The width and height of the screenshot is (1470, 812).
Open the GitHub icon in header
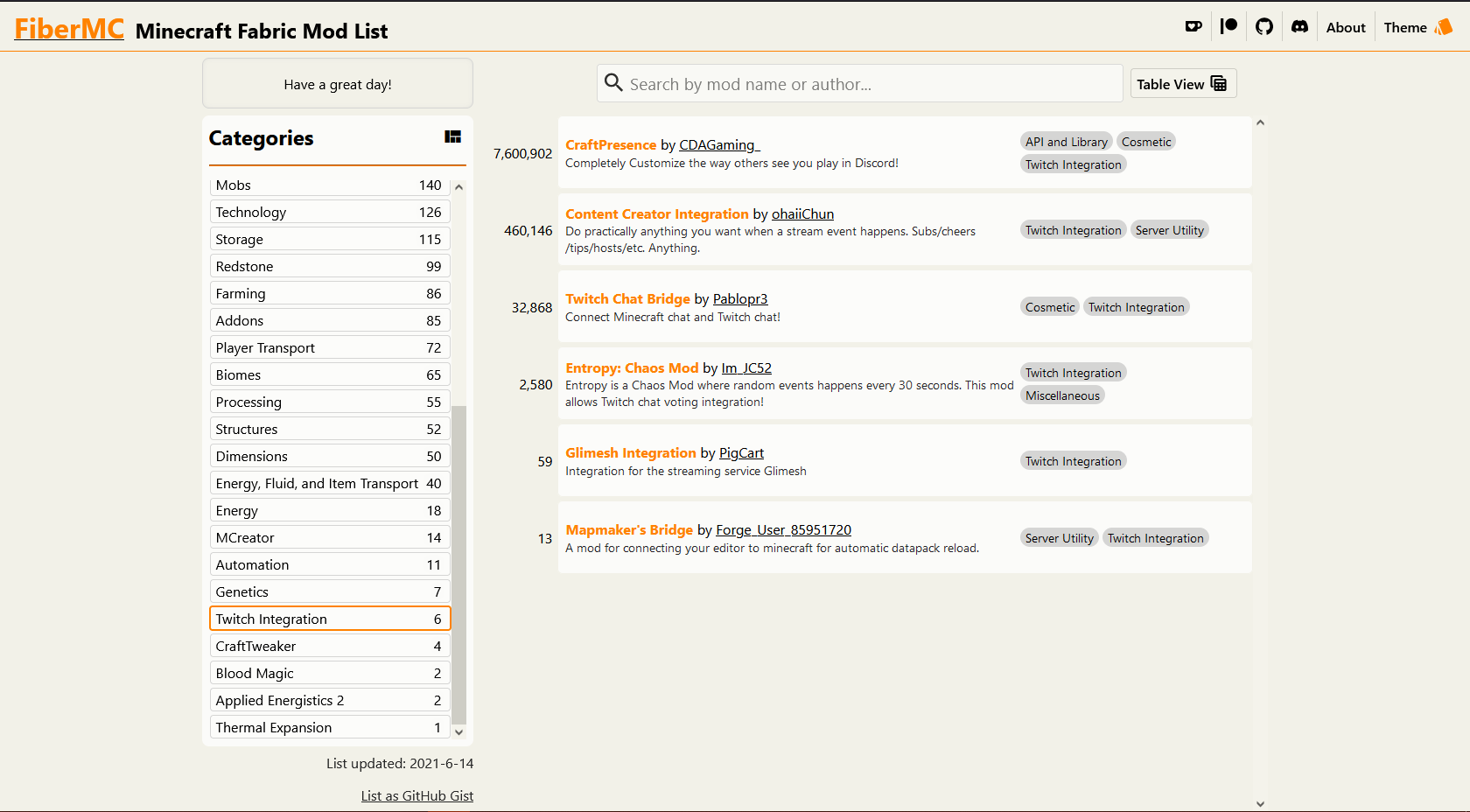[x=1264, y=27]
